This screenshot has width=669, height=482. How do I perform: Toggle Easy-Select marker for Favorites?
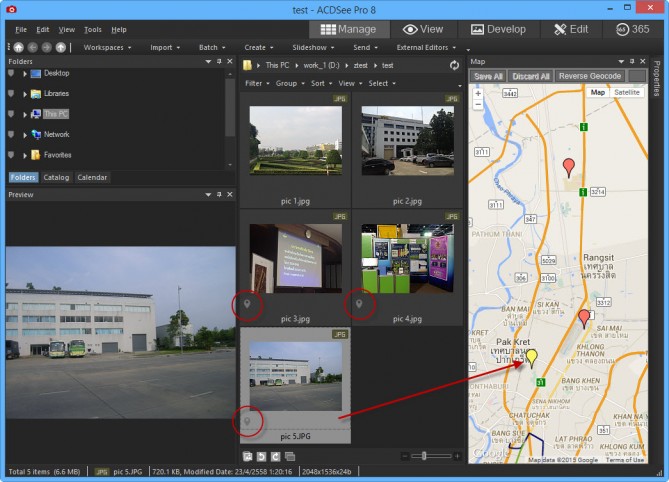pyautogui.click(x=11, y=155)
